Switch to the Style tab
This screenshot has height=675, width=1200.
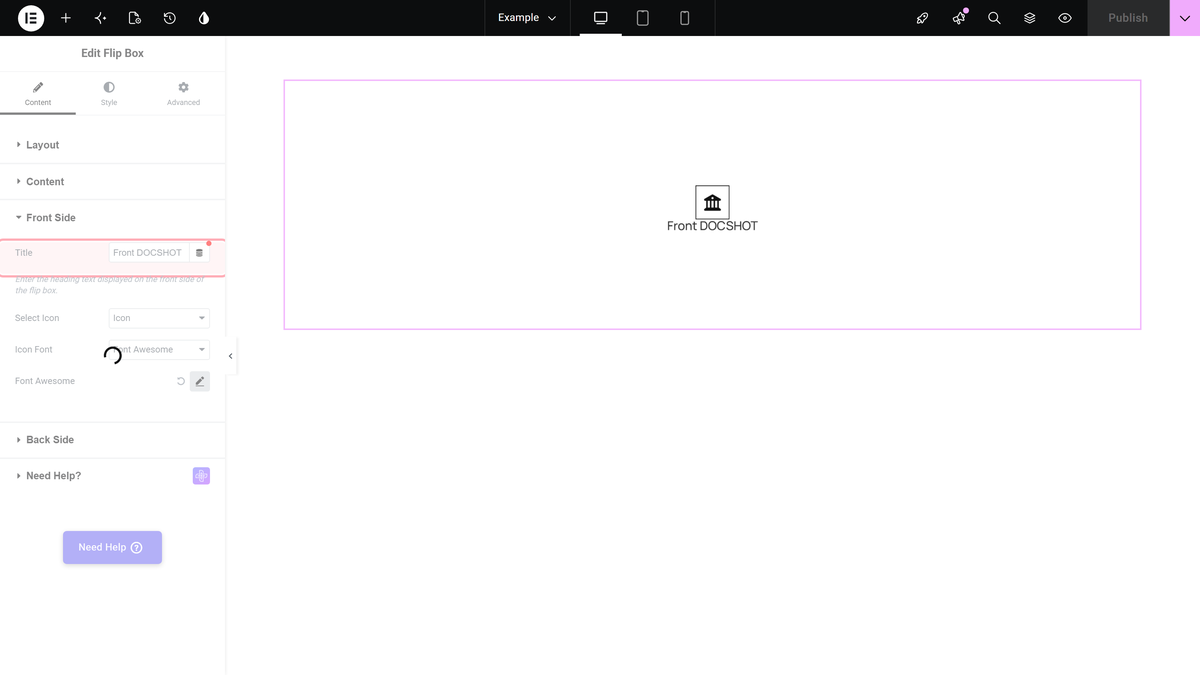[109, 94]
